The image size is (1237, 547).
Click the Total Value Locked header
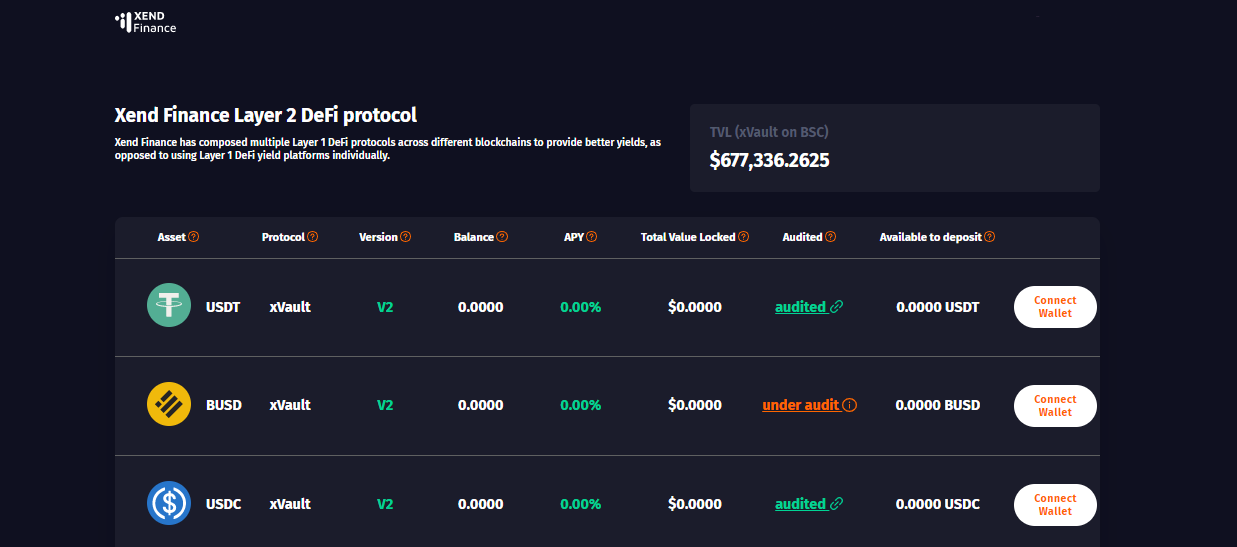click(x=689, y=237)
